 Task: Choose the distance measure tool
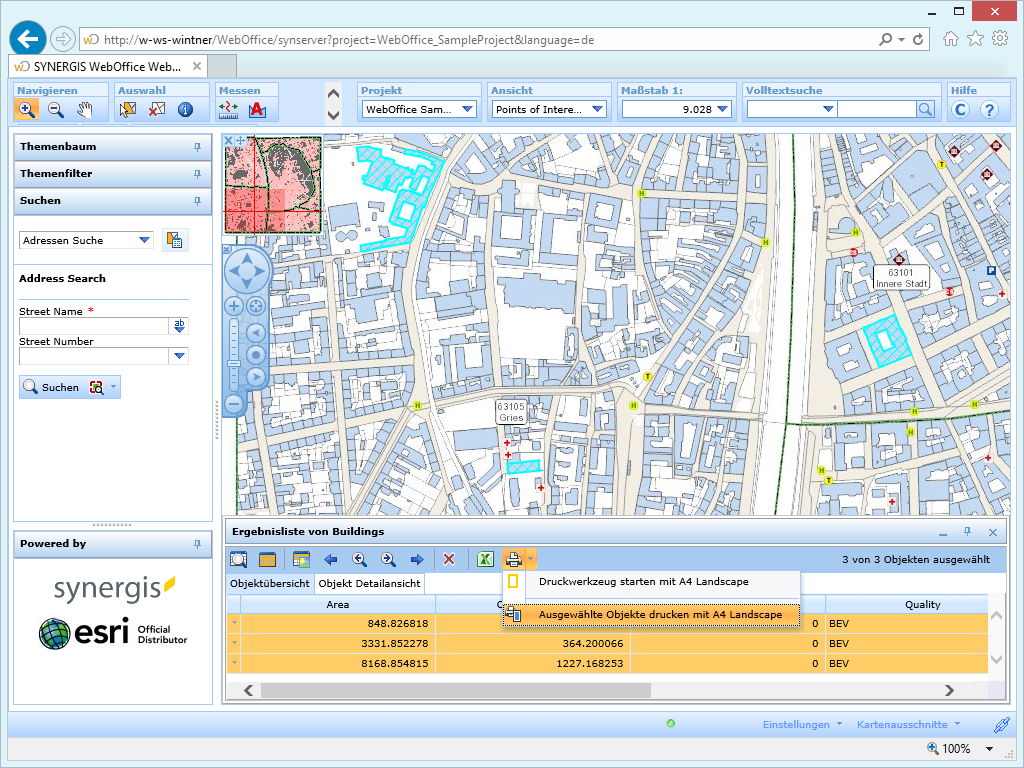229,110
